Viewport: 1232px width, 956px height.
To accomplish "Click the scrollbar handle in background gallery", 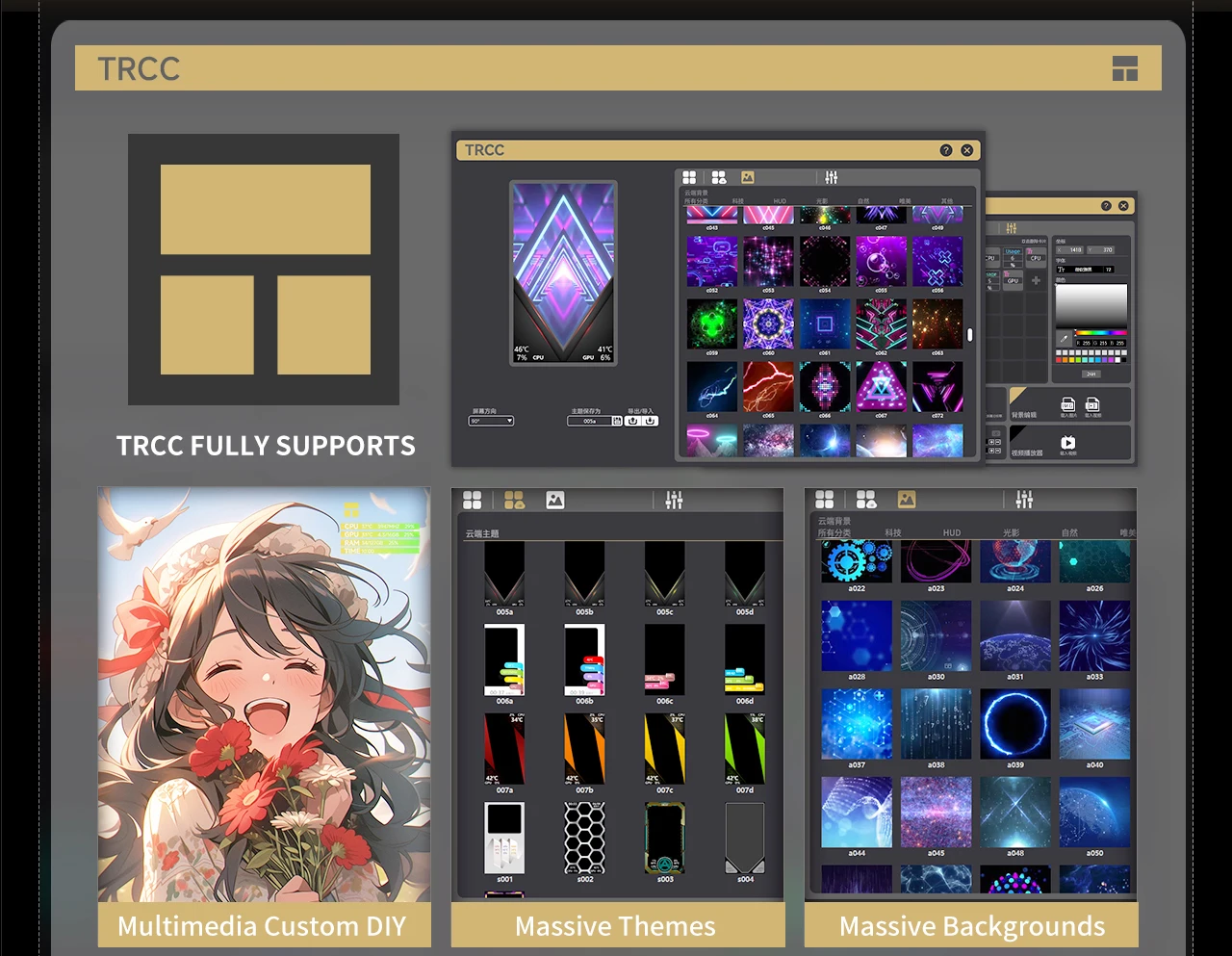I will 970,335.
